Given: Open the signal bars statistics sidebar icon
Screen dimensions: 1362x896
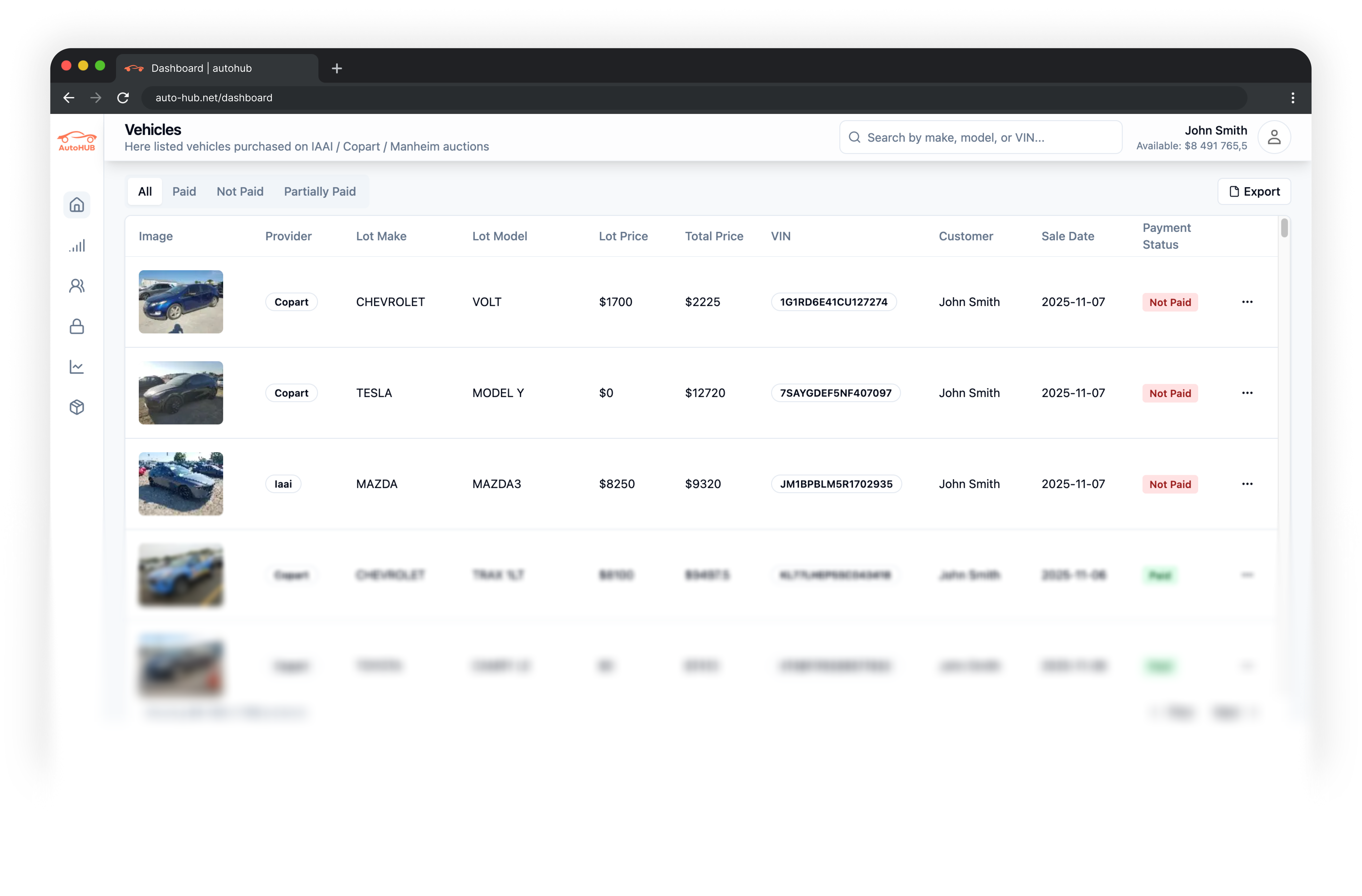Looking at the screenshot, I should [x=77, y=245].
